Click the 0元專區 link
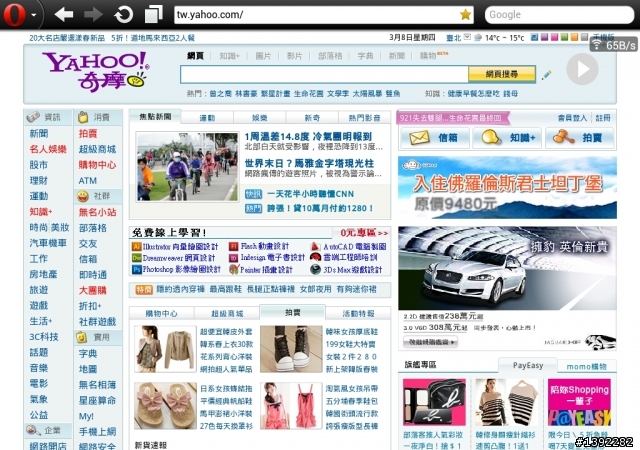Image resolution: width=640 pixels, height=450 pixels. coord(364,233)
